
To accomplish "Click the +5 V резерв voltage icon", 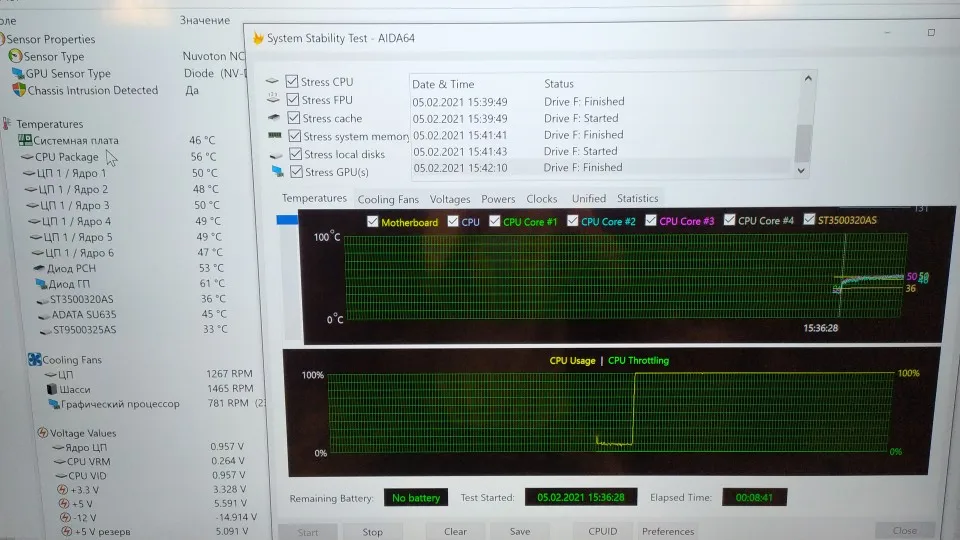I will click(x=67, y=531).
